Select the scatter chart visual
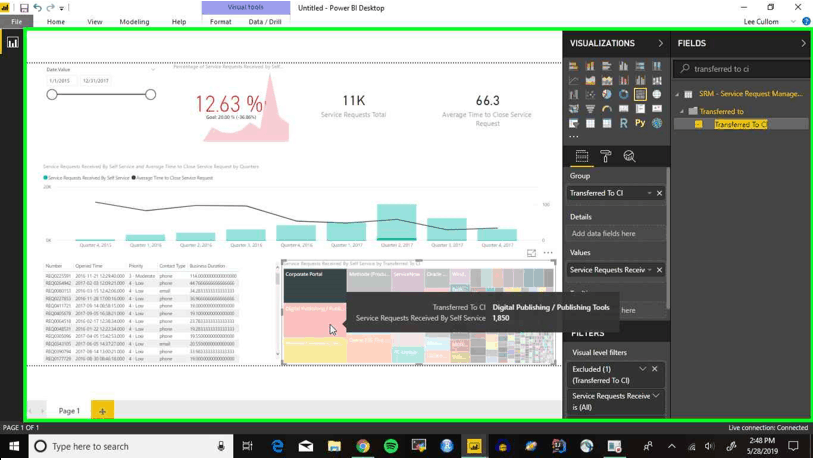The width and height of the screenshot is (815, 460). [x=590, y=95]
